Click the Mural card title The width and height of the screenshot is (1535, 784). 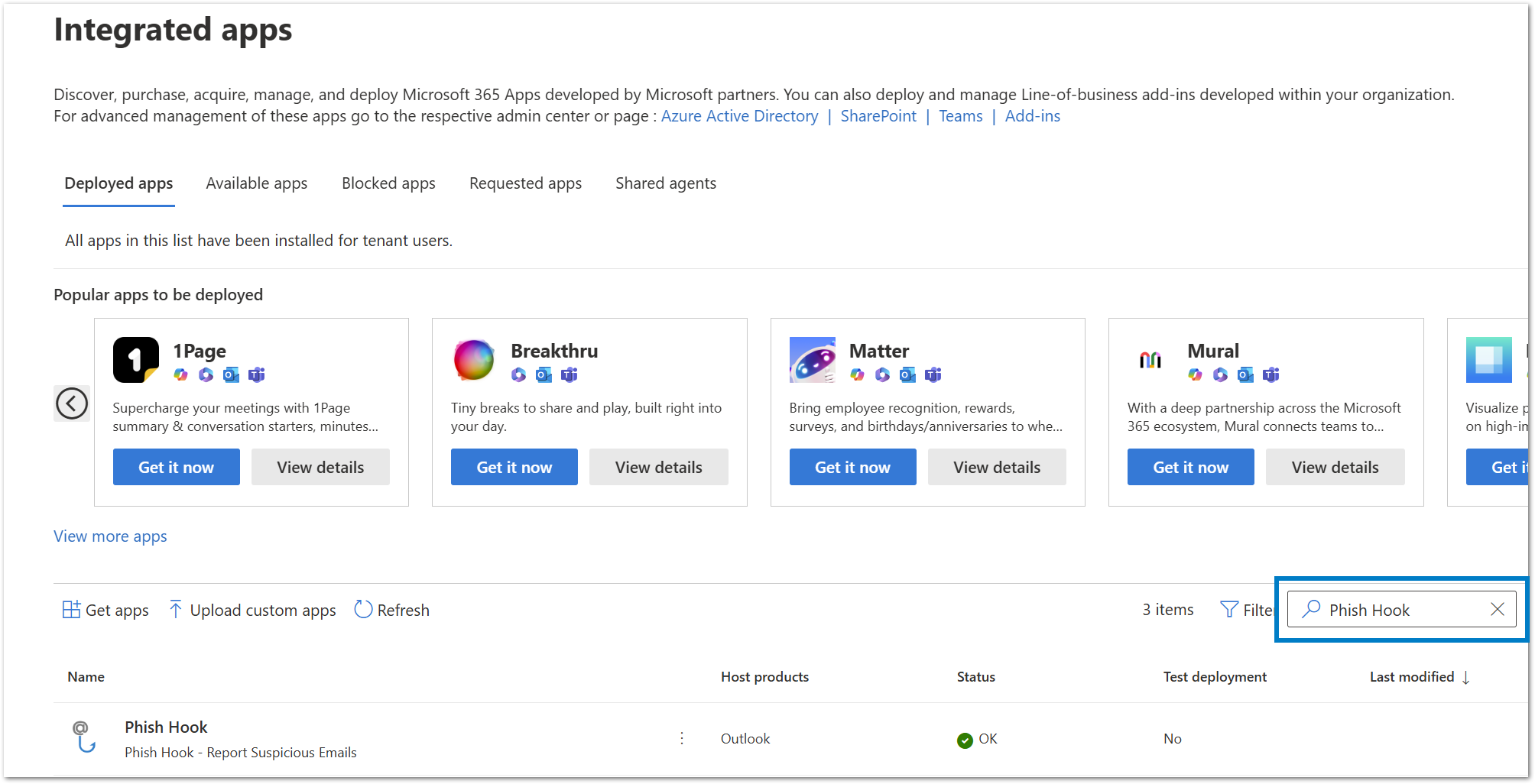pyautogui.click(x=1213, y=351)
